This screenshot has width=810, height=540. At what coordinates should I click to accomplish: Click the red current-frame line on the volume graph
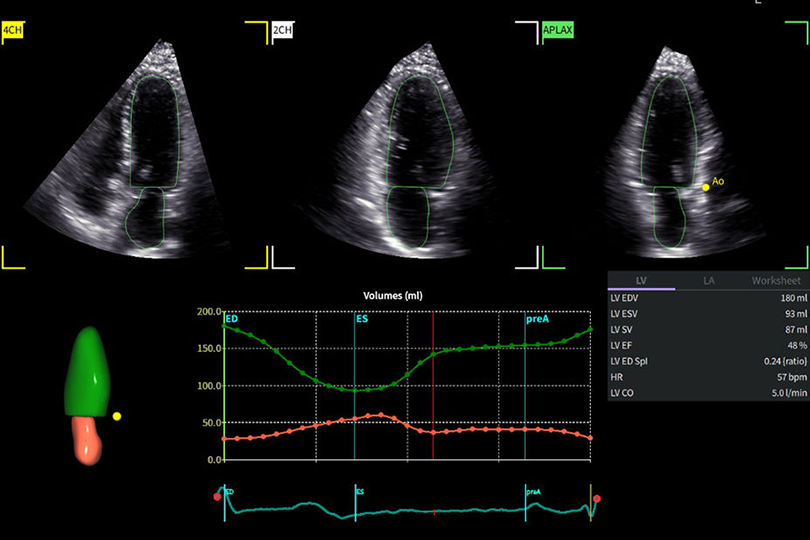pos(433,385)
